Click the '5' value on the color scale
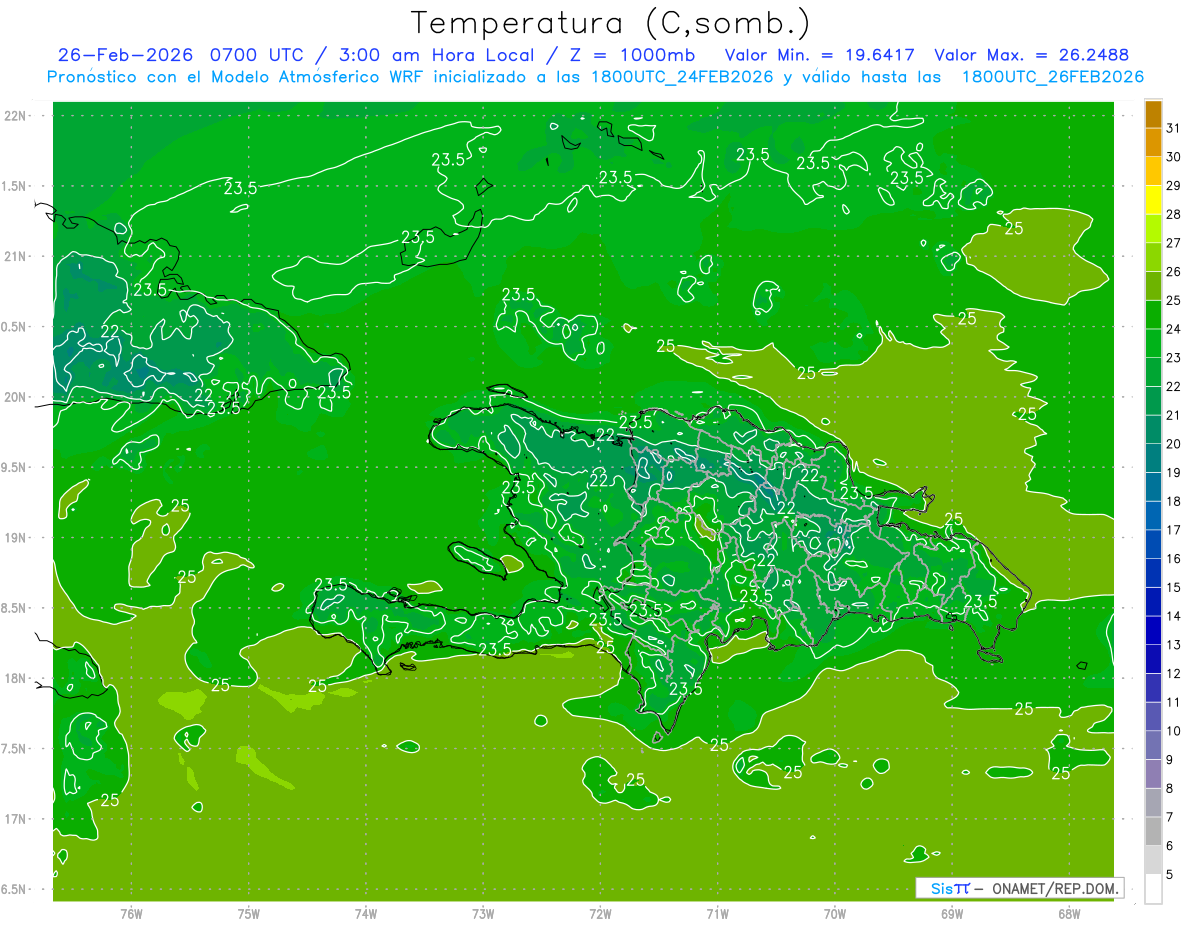The width and height of the screenshot is (1200, 927). 1171,875
